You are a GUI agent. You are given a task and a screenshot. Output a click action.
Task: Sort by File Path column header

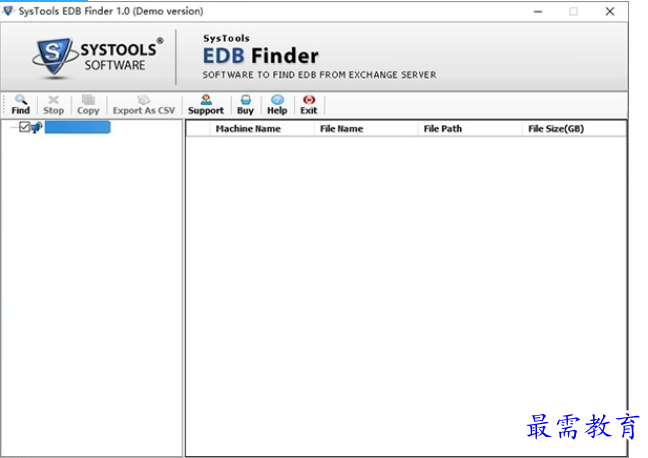pos(470,129)
